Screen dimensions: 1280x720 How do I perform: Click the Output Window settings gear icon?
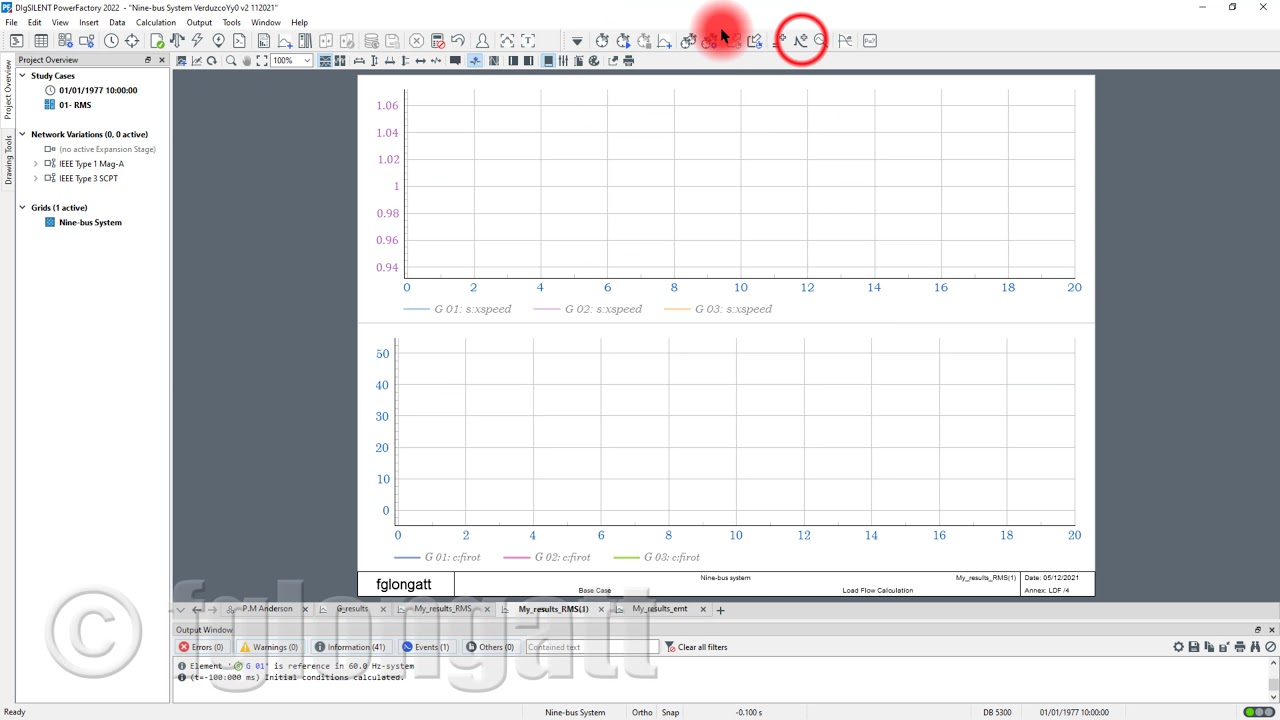pos(1178,647)
